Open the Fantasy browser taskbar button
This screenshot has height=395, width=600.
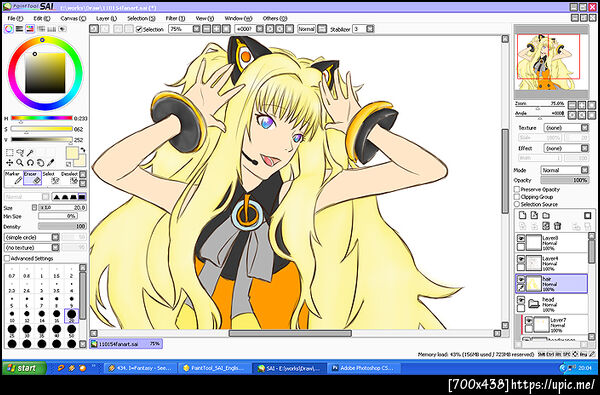[140, 368]
